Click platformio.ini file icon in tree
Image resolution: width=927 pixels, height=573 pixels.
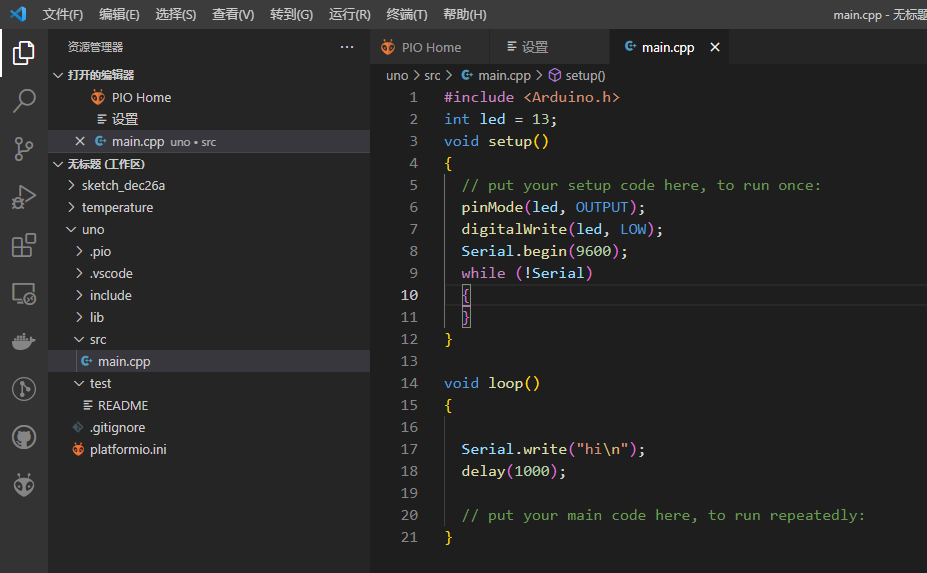[78, 449]
